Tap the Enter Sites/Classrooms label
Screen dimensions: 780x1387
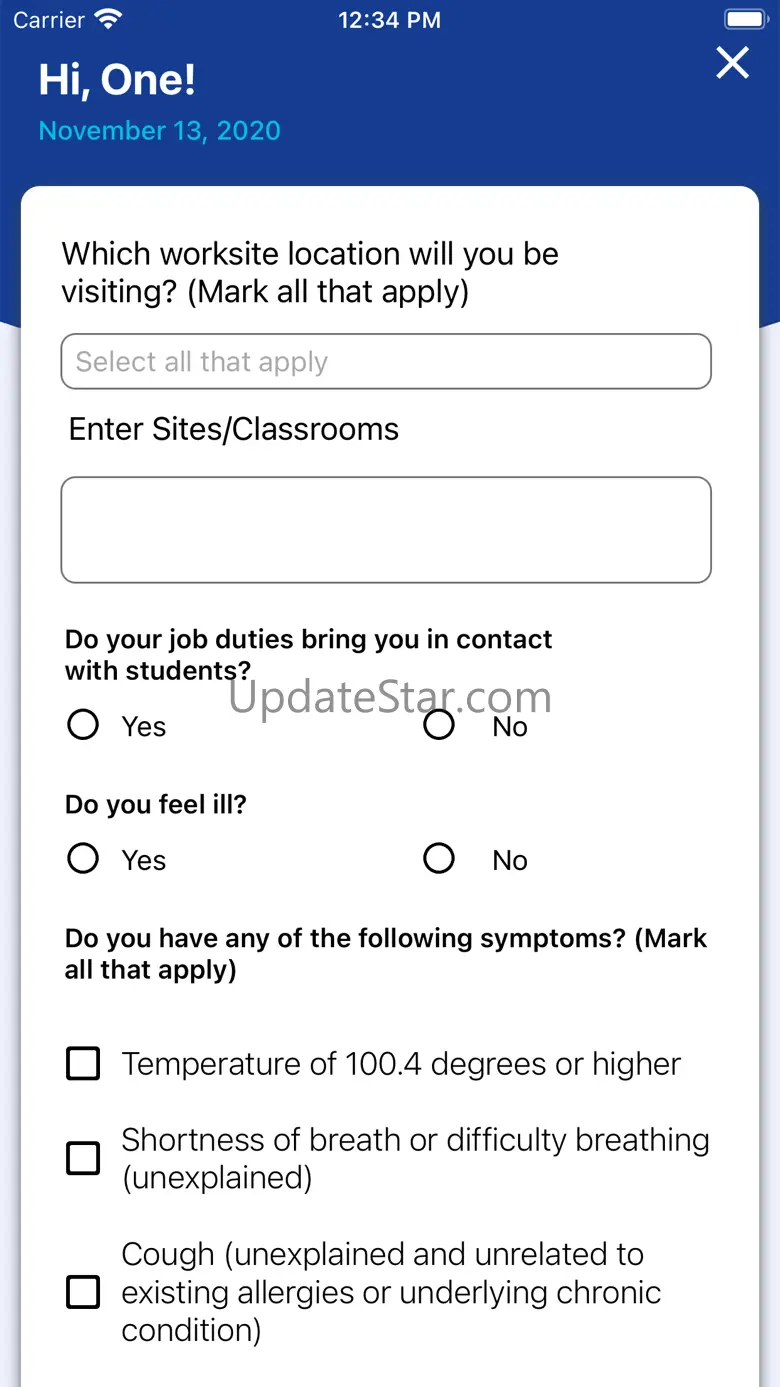tap(234, 429)
